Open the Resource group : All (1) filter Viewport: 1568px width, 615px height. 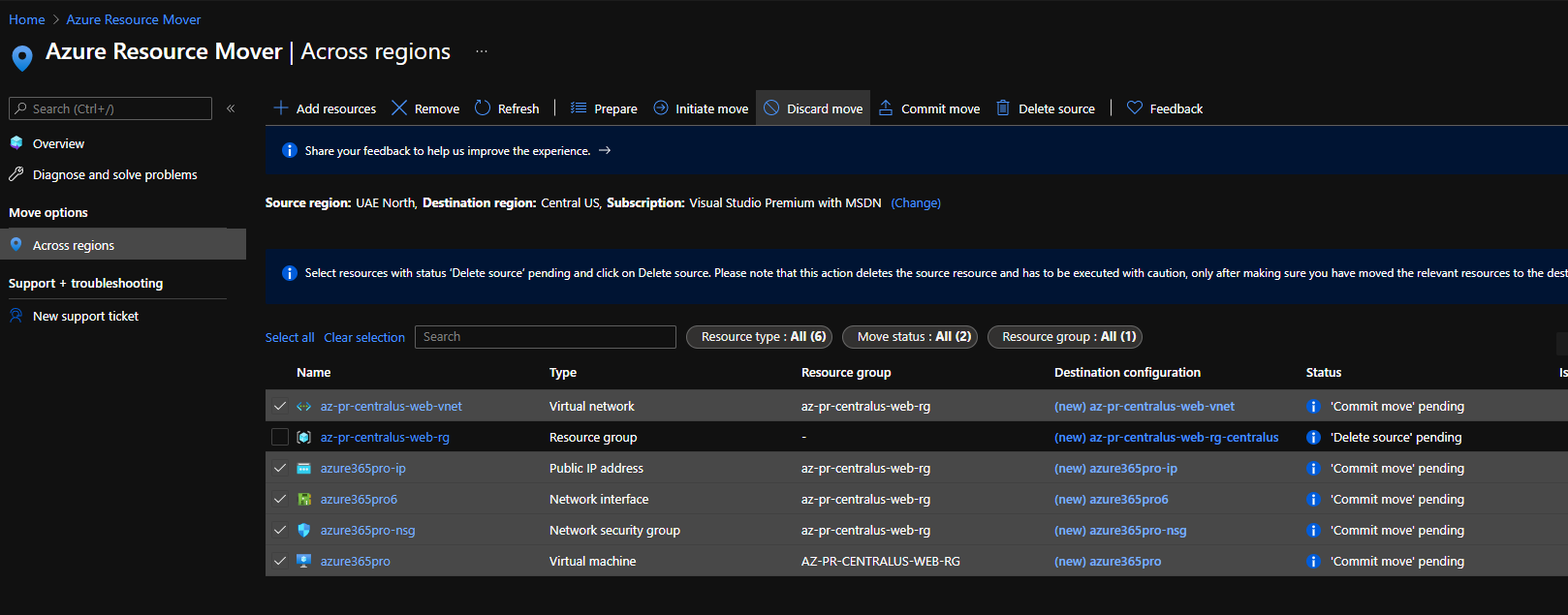[1065, 337]
